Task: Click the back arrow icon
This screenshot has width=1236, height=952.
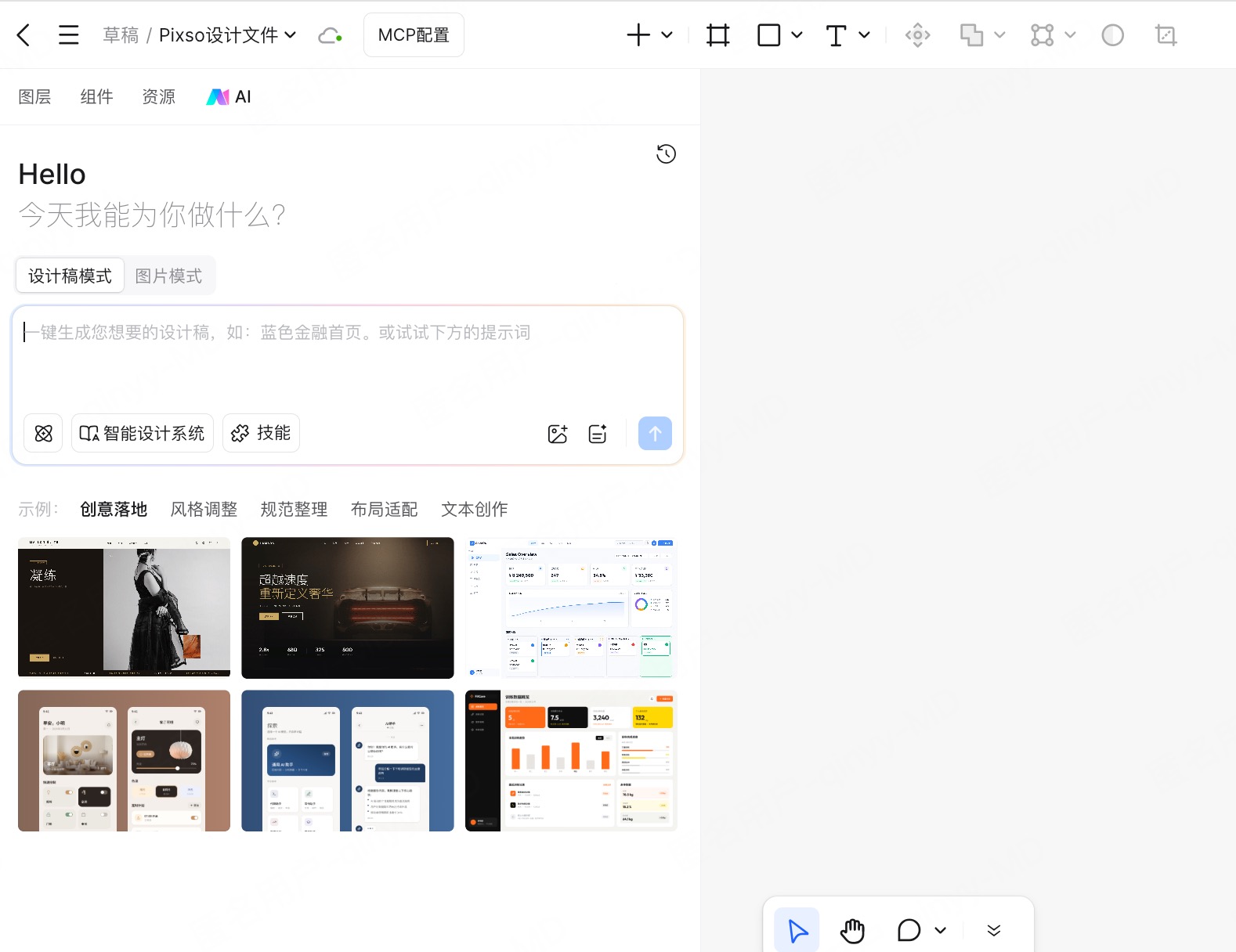Action: point(23,35)
